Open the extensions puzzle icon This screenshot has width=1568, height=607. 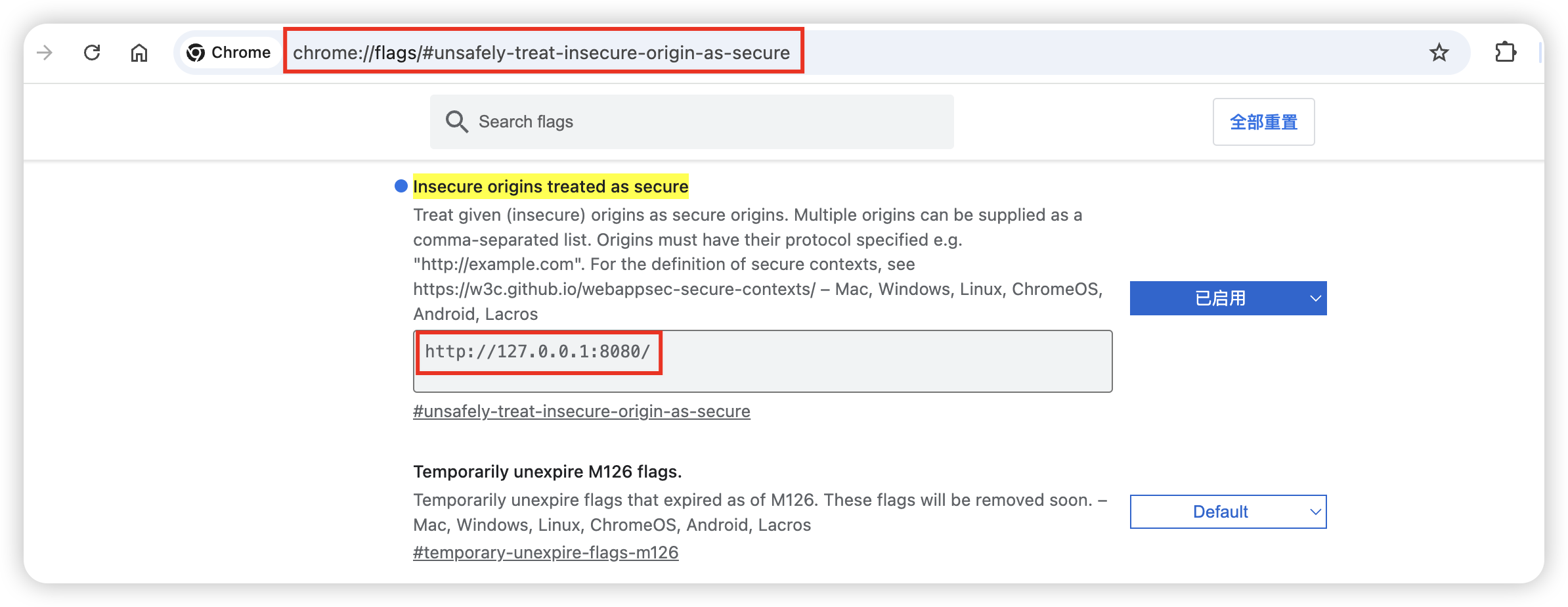click(x=1505, y=53)
